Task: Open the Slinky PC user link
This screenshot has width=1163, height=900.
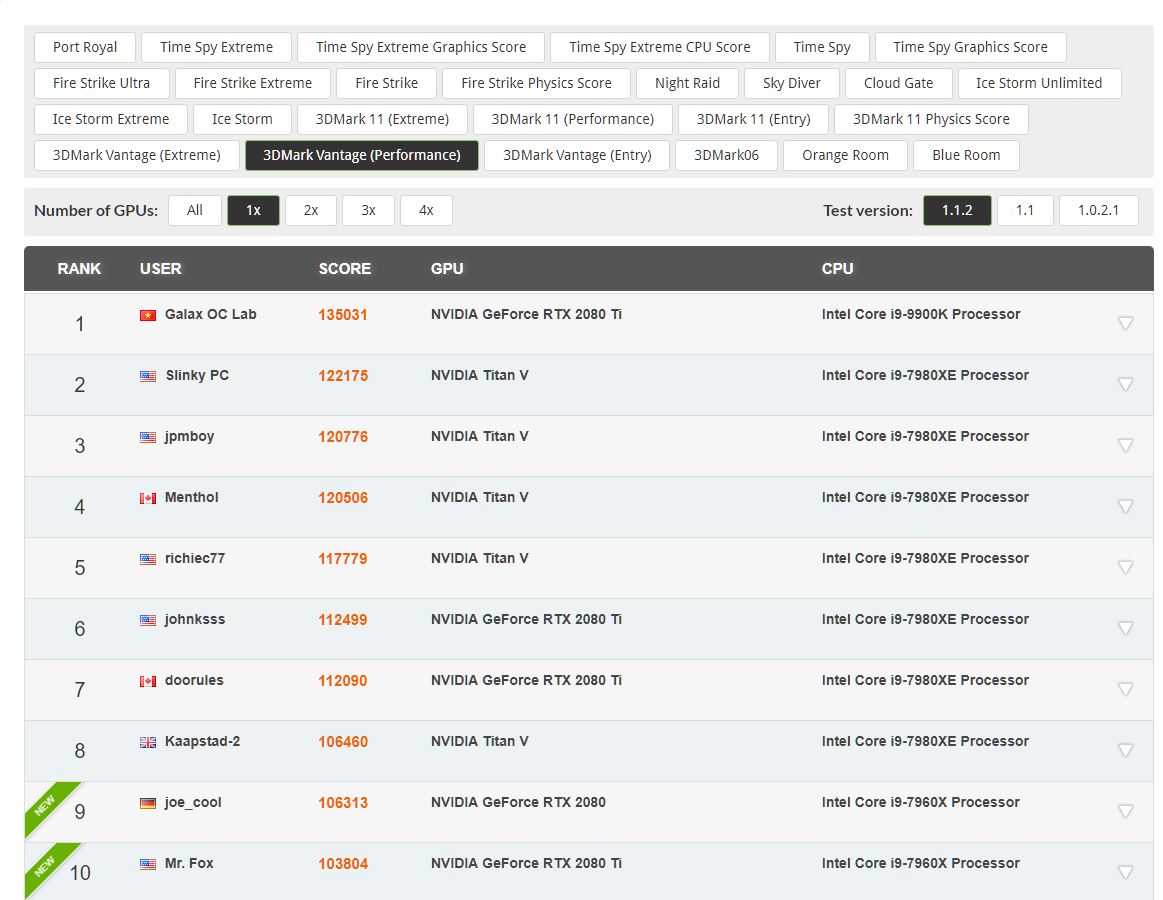Action: 197,375
